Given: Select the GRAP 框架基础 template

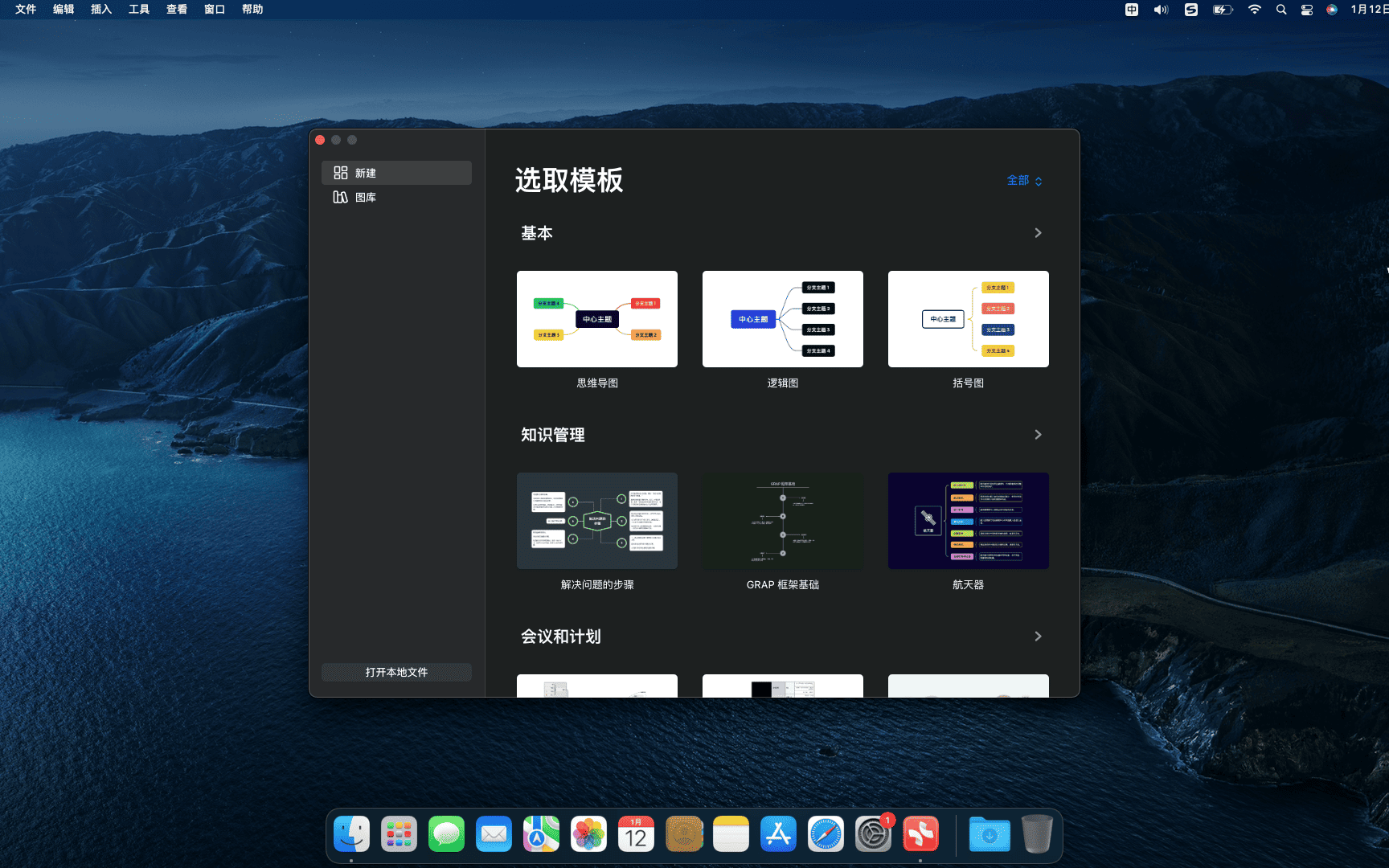Looking at the screenshot, I should pyautogui.click(x=782, y=521).
